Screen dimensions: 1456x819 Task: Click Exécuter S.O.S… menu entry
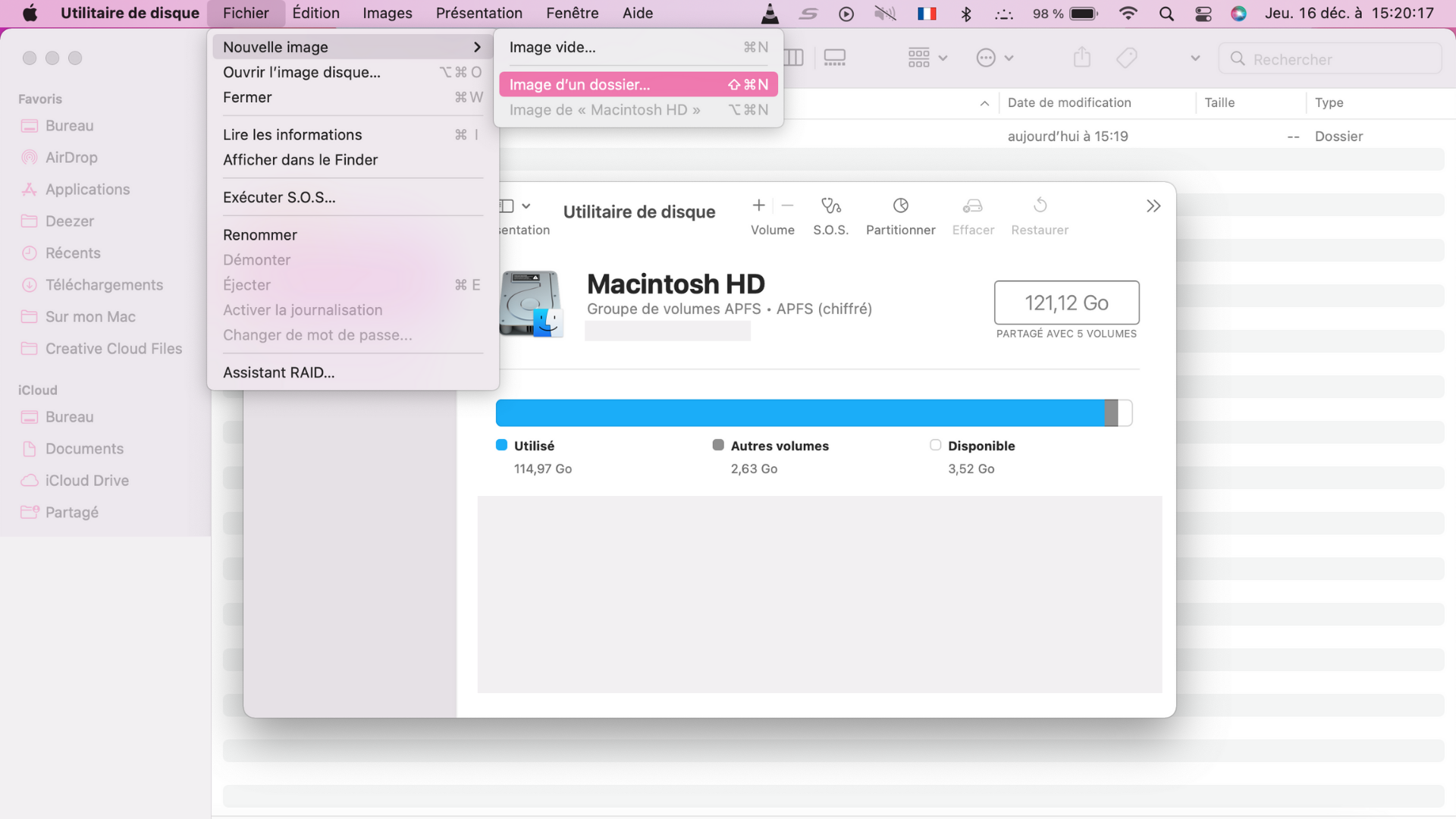(x=279, y=197)
